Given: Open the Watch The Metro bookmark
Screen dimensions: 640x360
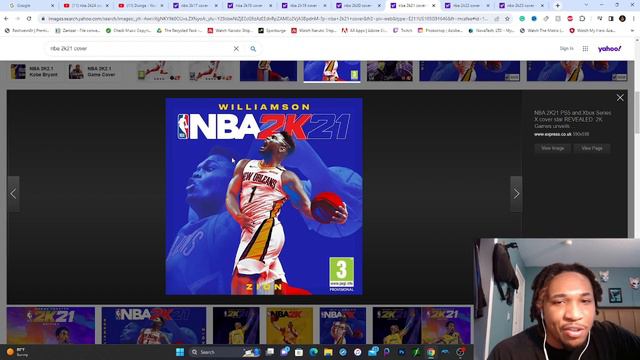Looking at the screenshot, I should pyautogui.click(x=542, y=31).
